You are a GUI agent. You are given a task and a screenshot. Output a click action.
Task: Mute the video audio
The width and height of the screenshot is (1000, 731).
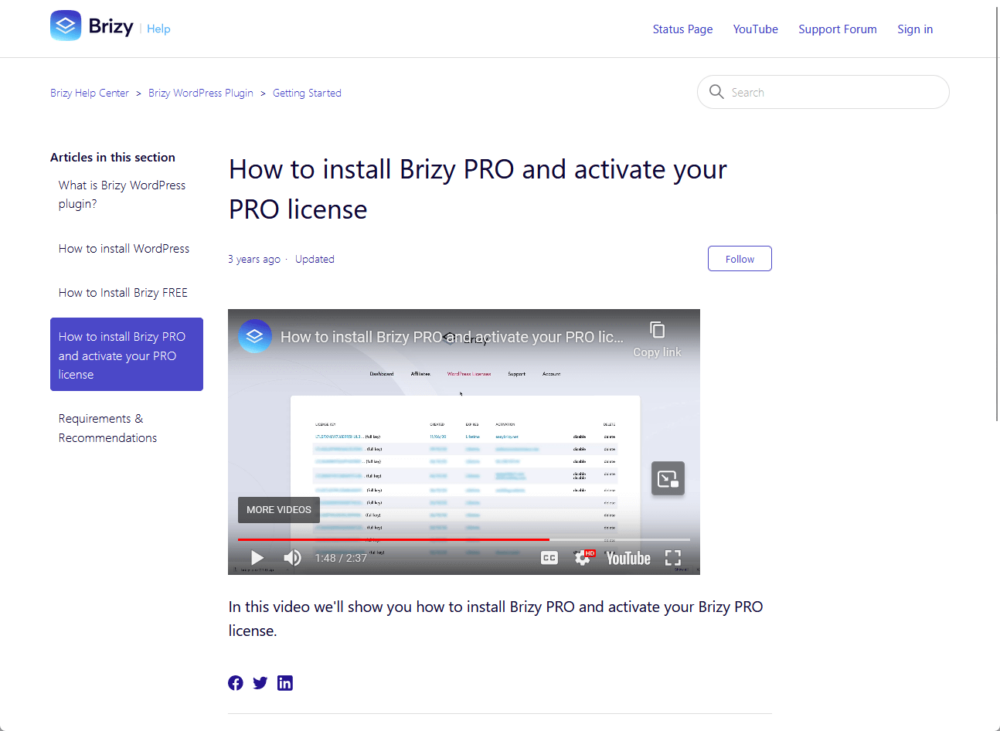pyautogui.click(x=292, y=557)
